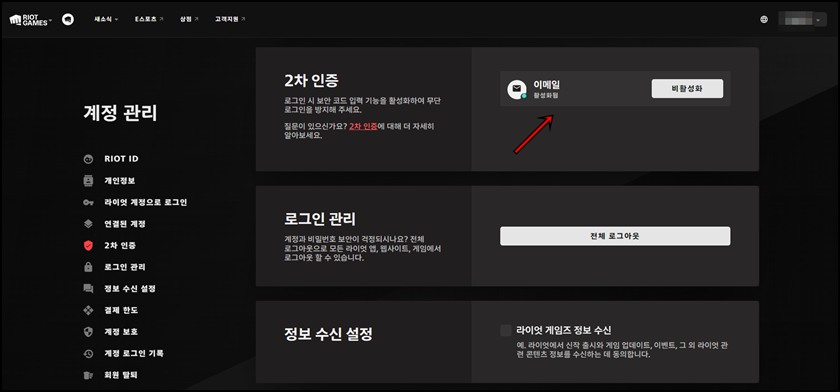The height and width of the screenshot is (392, 840).
Task: Open the 상점 menu link
Action: point(189,19)
